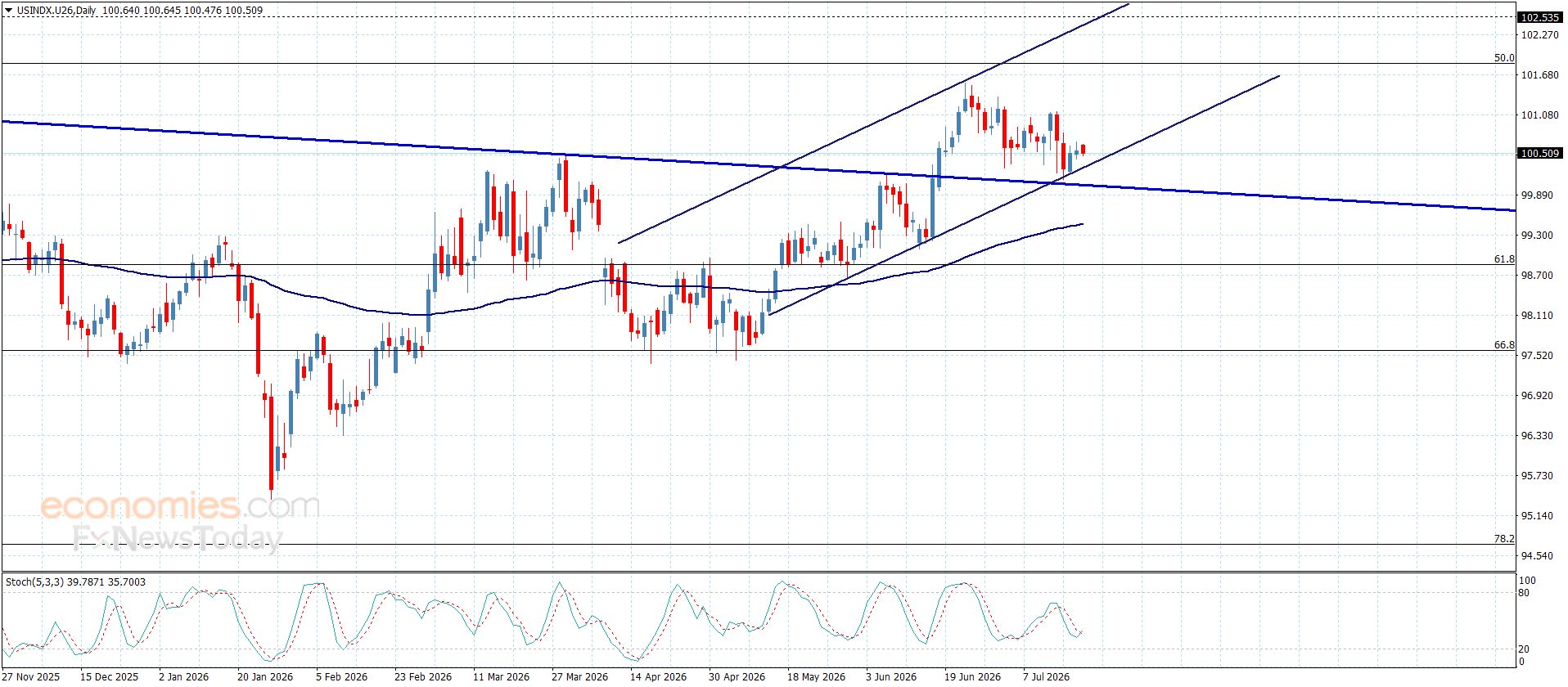1568x687 pixels.
Task: Select the 66.8 Fibonacci level label
Action: (1504, 345)
